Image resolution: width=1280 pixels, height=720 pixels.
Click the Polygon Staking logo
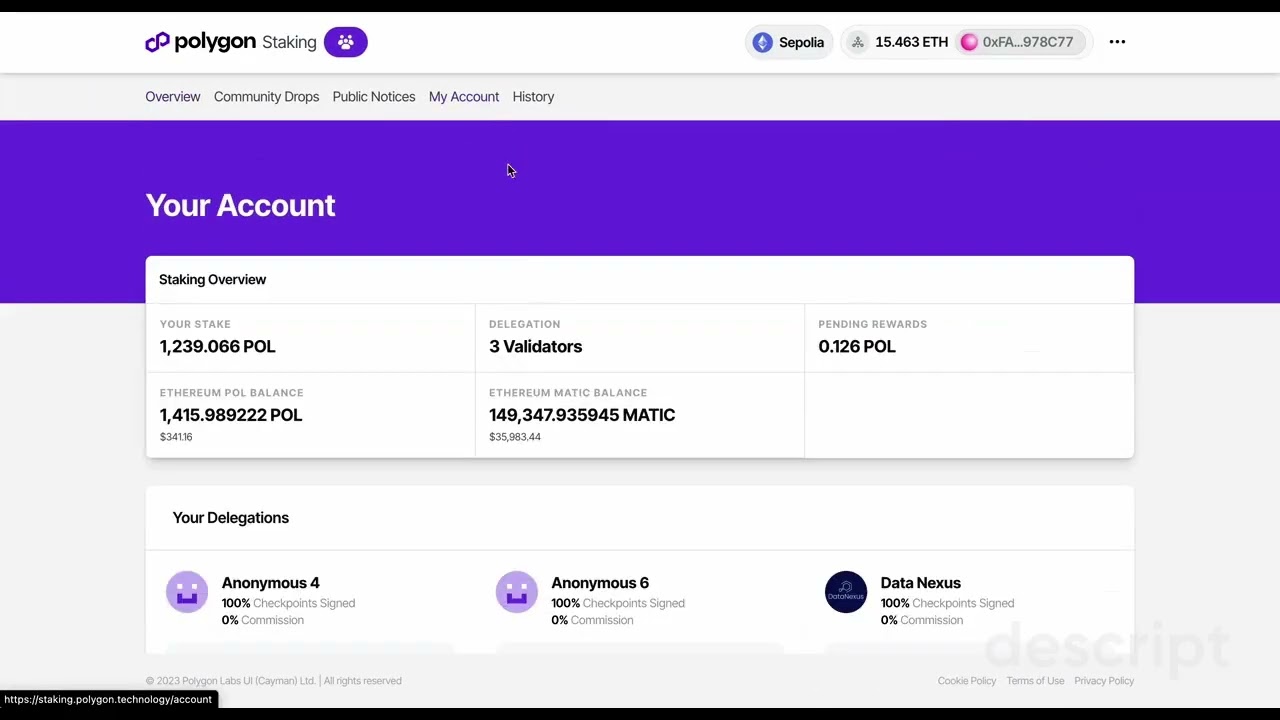pos(230,42)
